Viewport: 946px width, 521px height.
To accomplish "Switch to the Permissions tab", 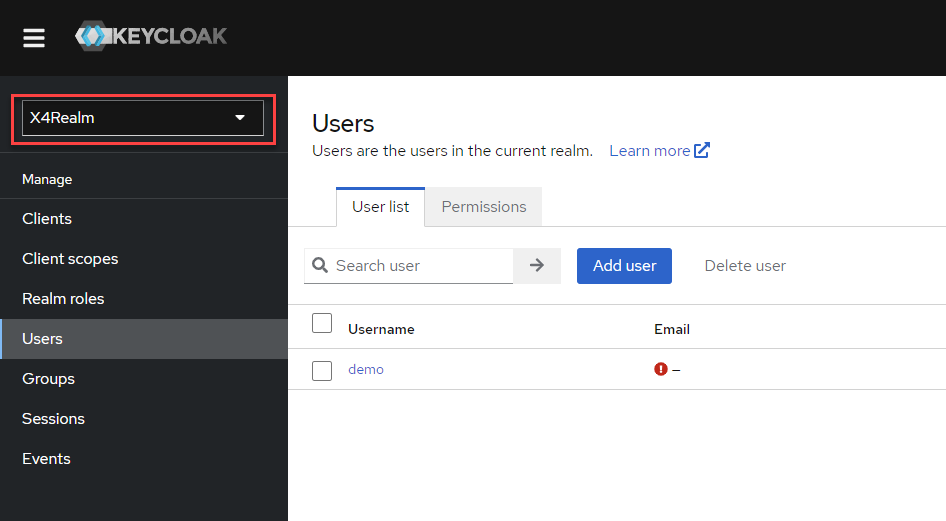I will (484, 207).
